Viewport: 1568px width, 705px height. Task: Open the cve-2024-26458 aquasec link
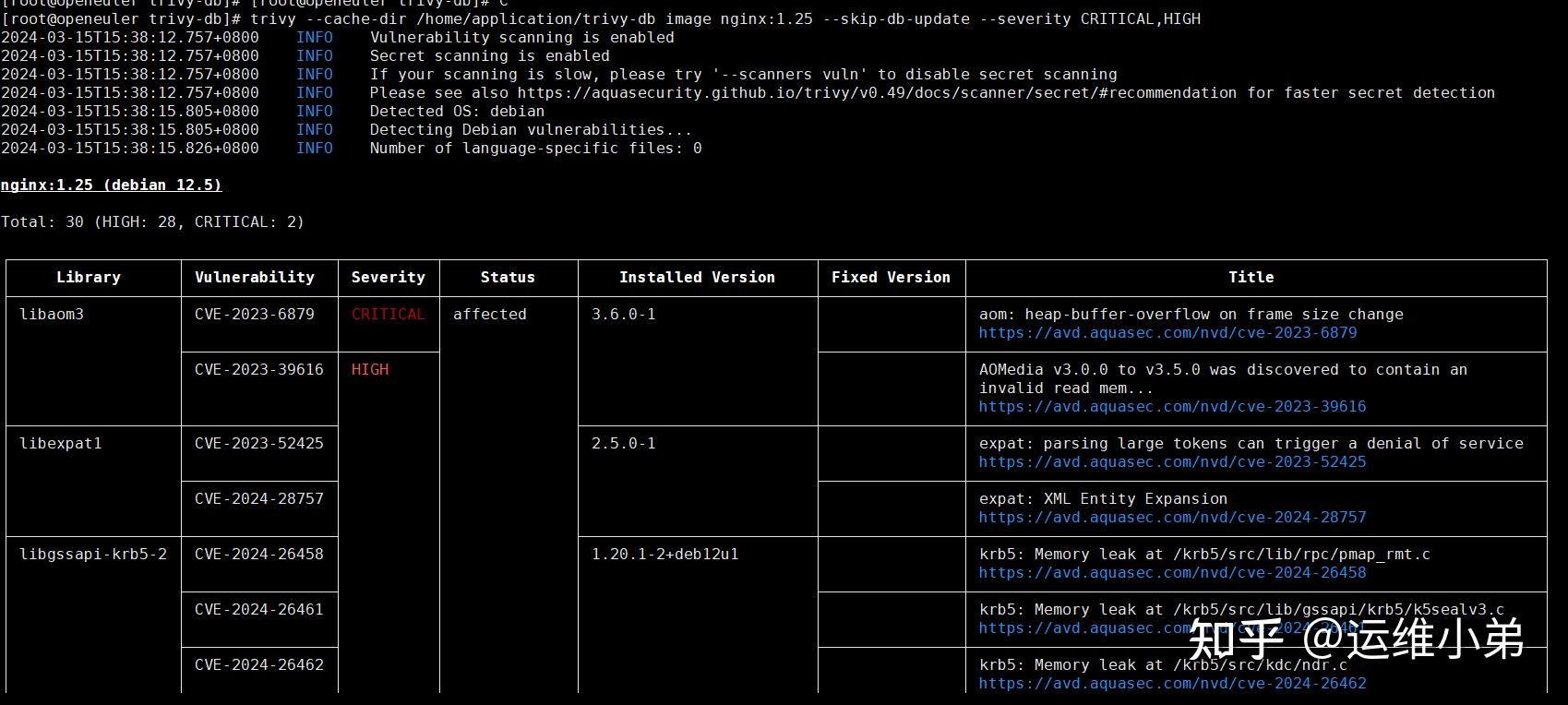point(1172,573)
